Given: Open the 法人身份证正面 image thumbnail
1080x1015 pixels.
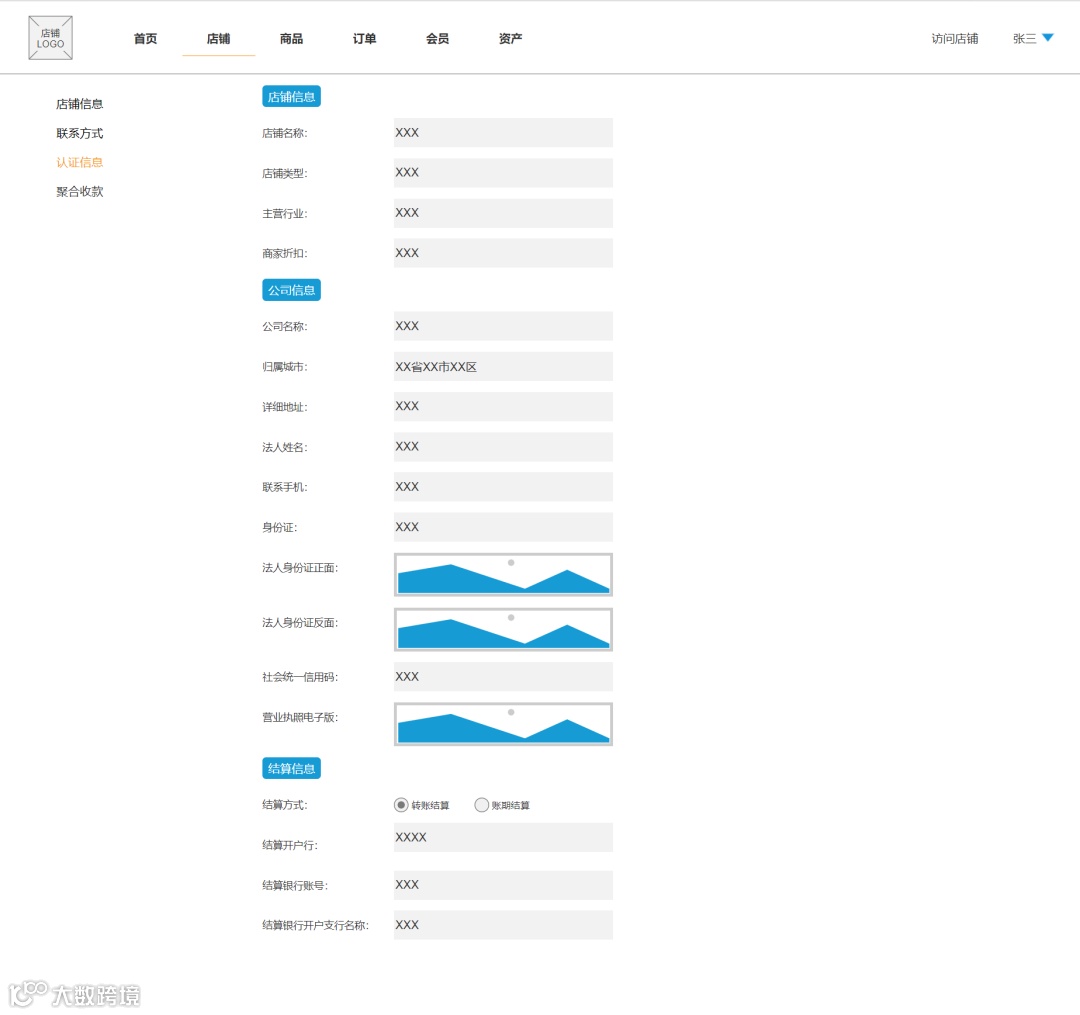Looking at the screenshot, I should (x=503, y=574).
